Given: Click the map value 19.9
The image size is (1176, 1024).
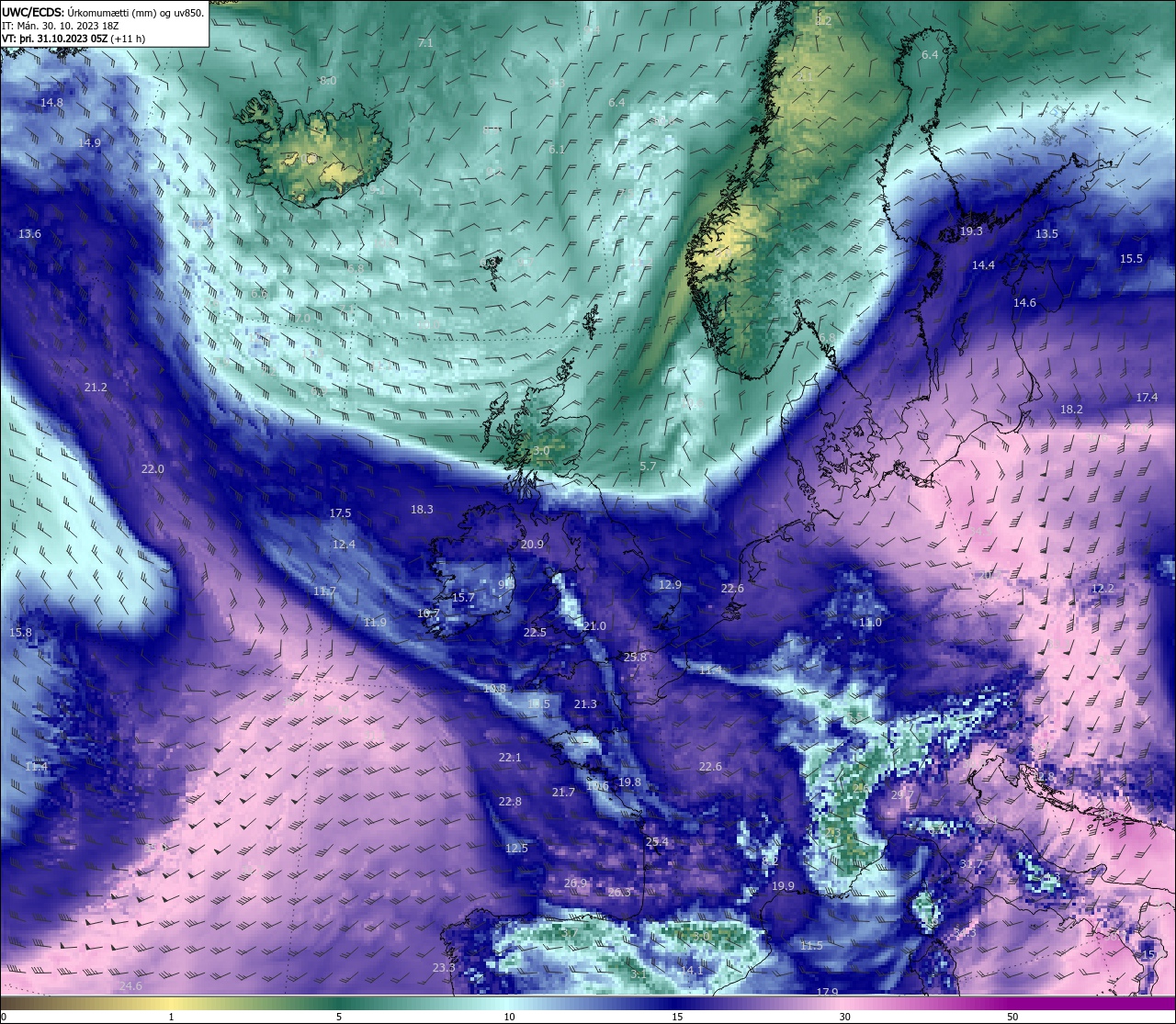Looking at the screenshot, I should 783,886.
